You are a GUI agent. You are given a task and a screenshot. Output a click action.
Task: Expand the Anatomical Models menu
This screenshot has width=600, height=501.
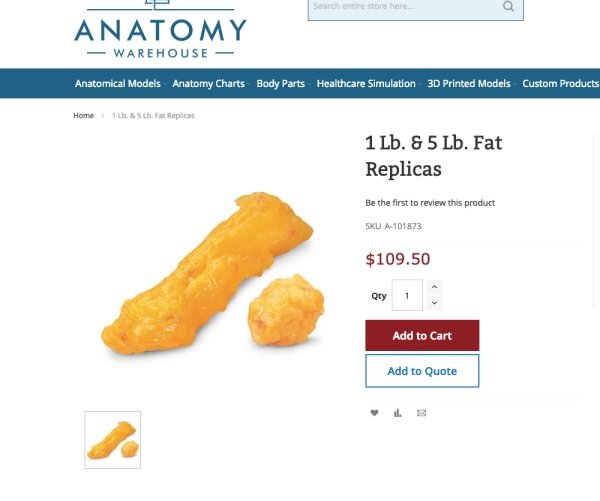(118, 83)
